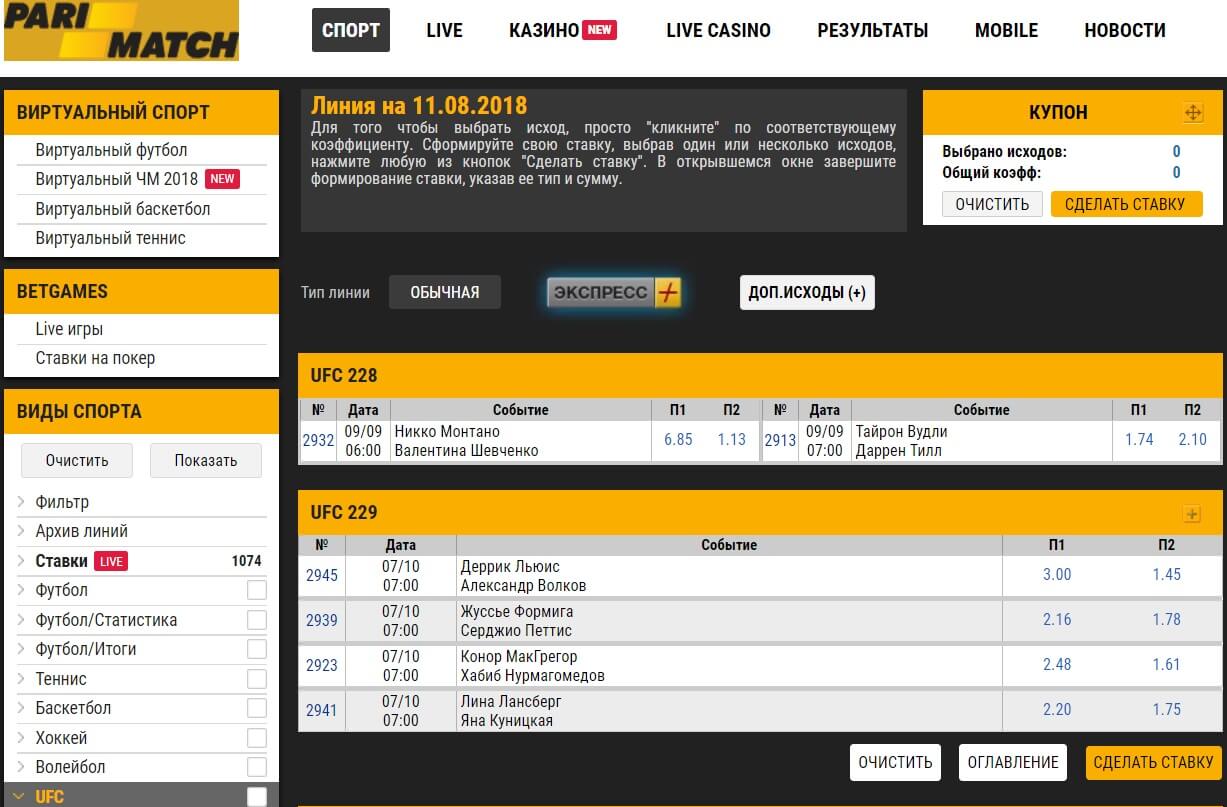Open Live игры link
This screenshot has height=807, width=1227.
69,329
